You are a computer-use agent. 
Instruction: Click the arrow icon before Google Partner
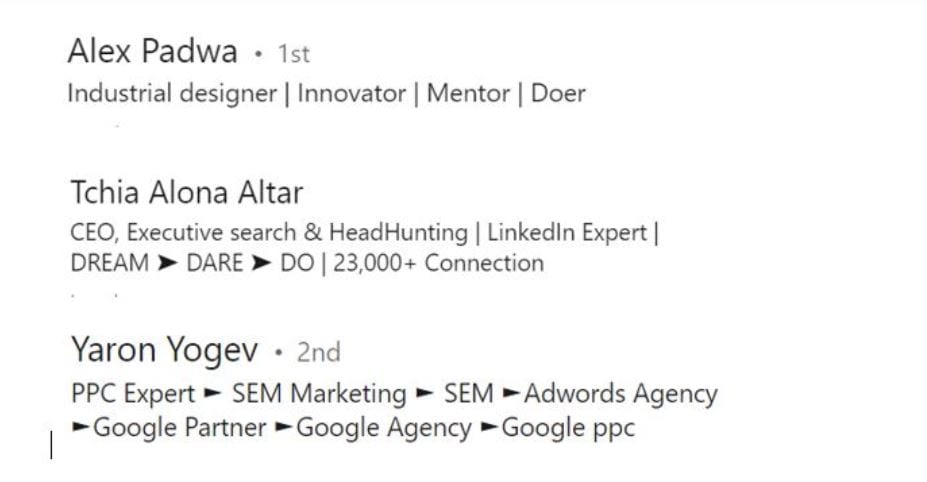point(81,426)
